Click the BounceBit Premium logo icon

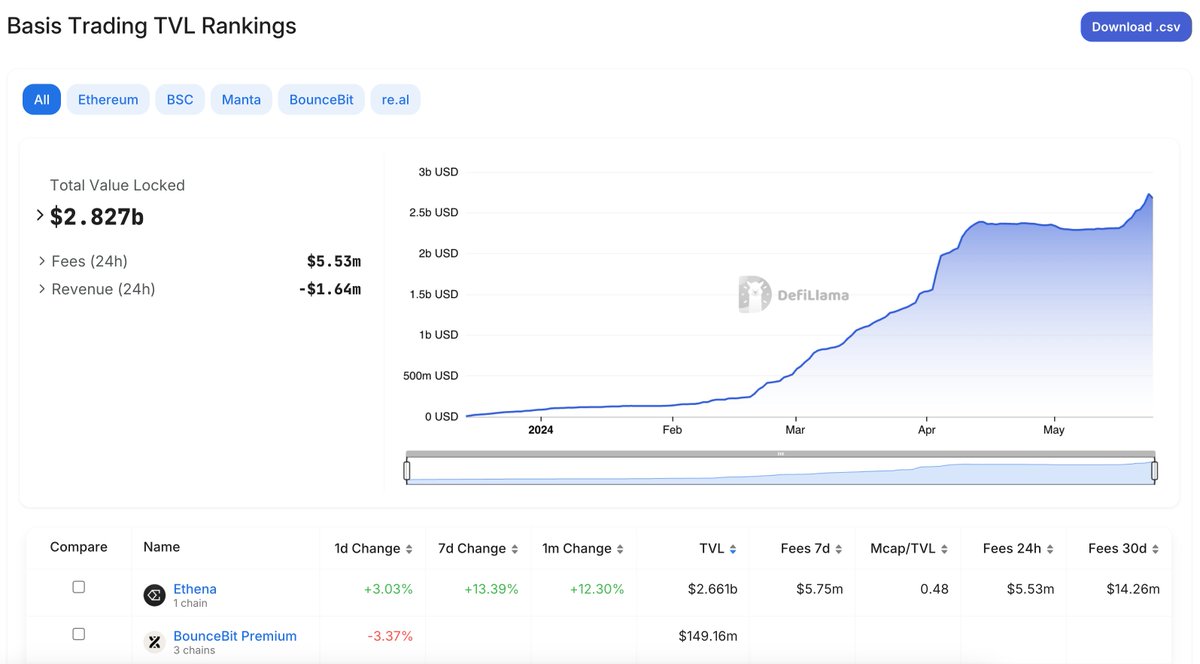[x=154, y=642]
